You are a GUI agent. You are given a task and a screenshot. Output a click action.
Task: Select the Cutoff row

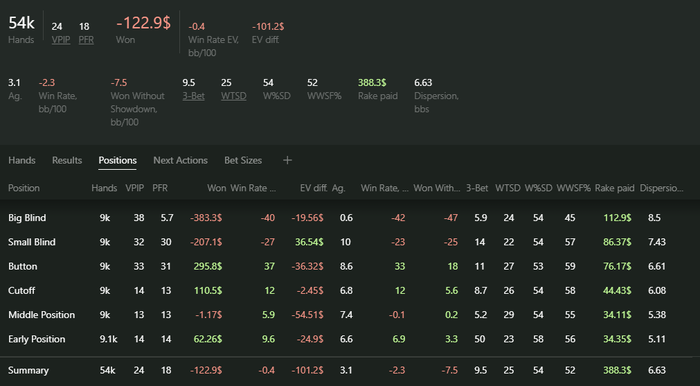pos(350,291)
